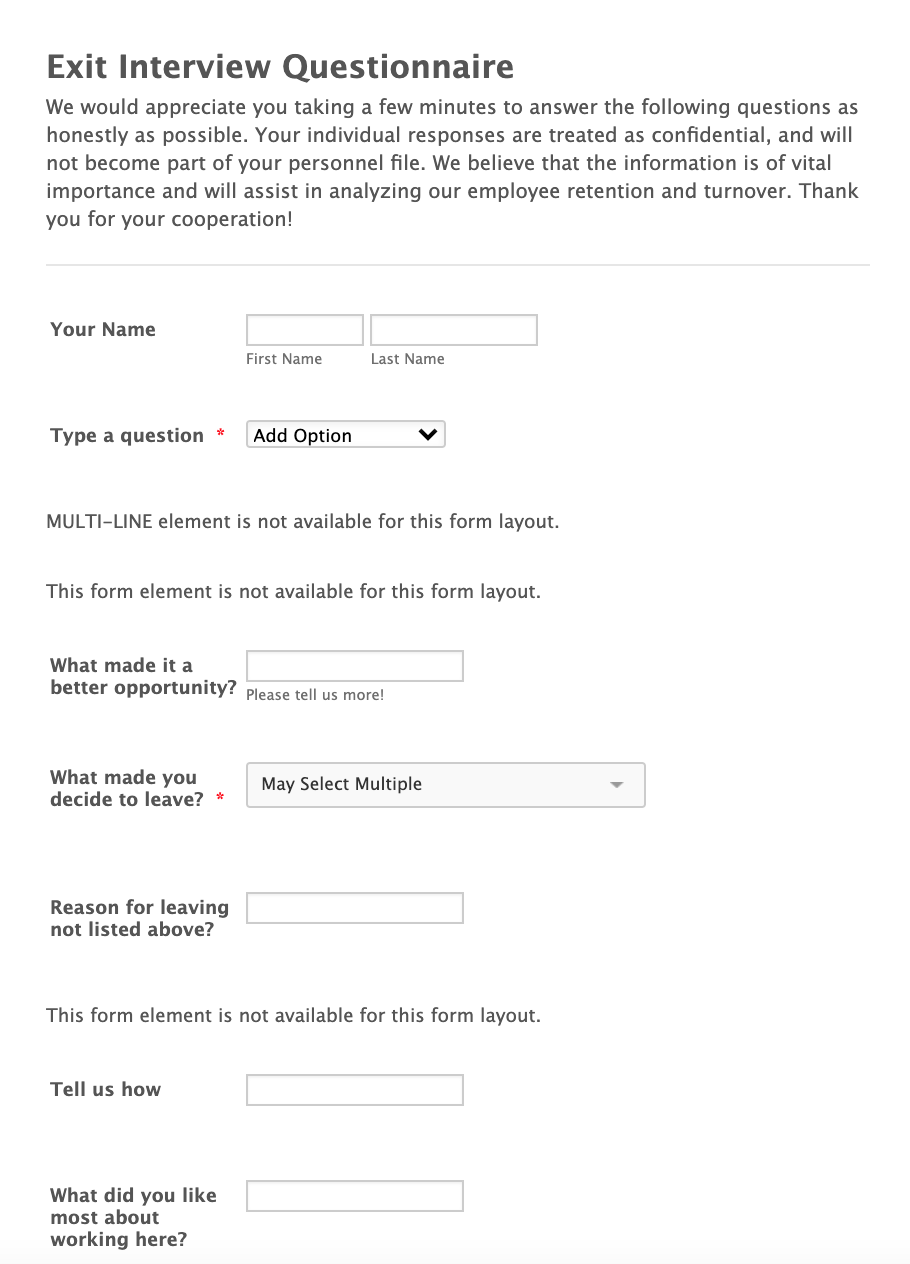
Task: Click the Tell us how label
Action: point(105,1090)
